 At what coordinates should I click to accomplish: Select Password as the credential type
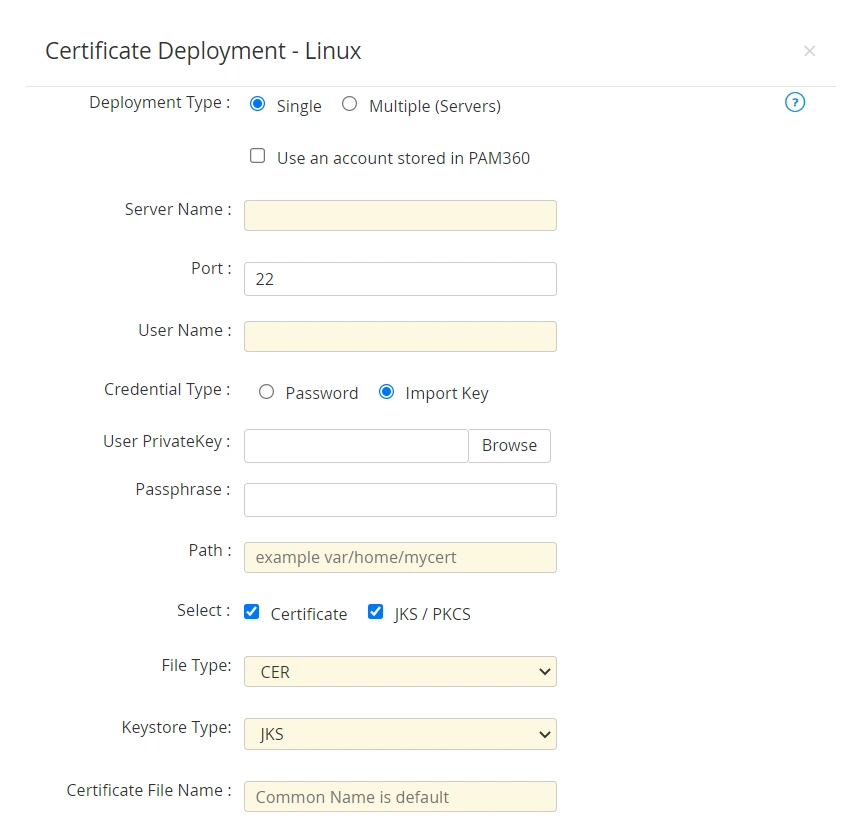(x=267, y=392)
